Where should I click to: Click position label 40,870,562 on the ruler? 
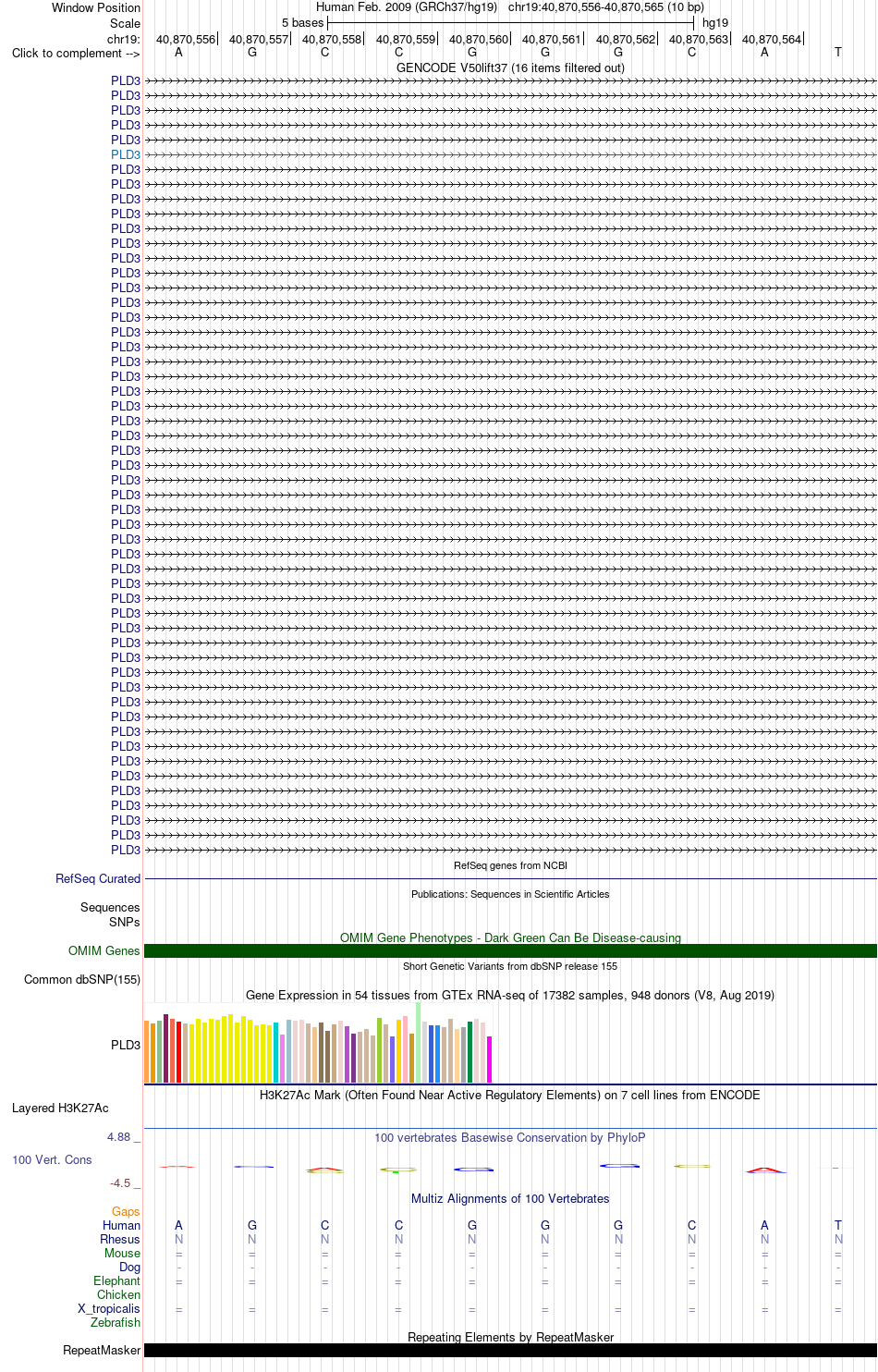(626, 39)
